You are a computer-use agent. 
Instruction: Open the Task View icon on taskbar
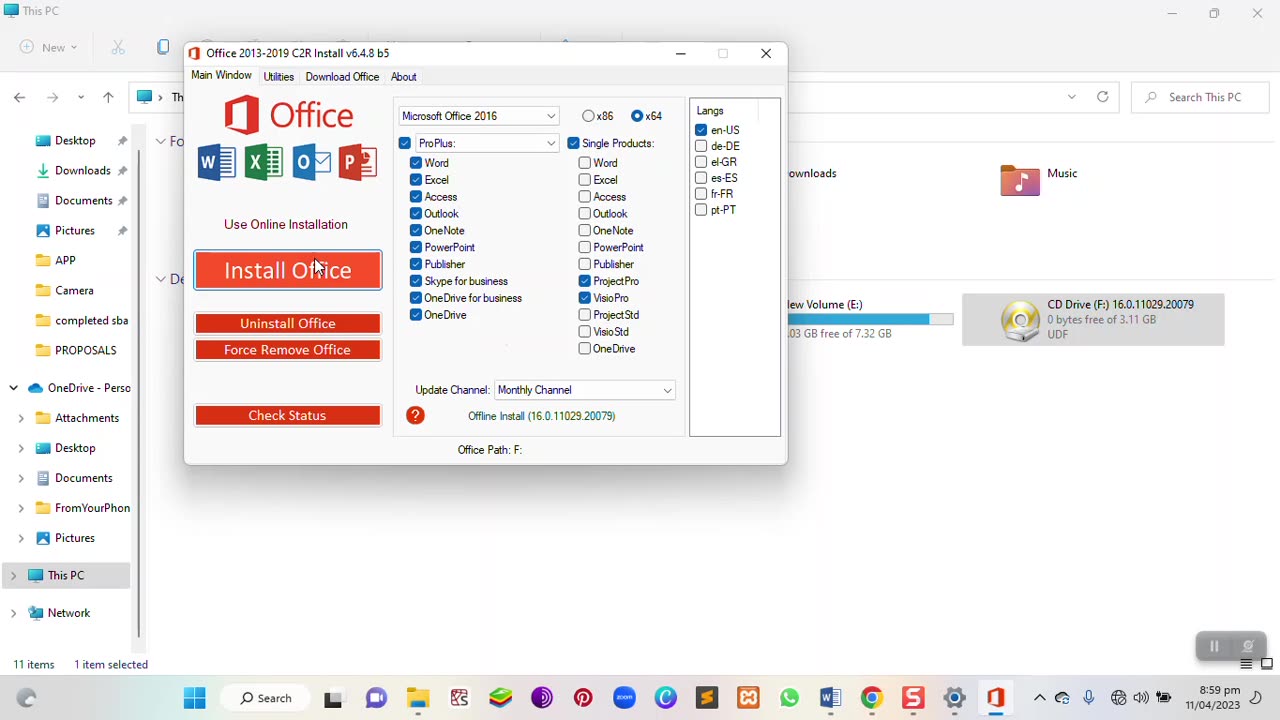pyautogui.click(x=333, y=698)
